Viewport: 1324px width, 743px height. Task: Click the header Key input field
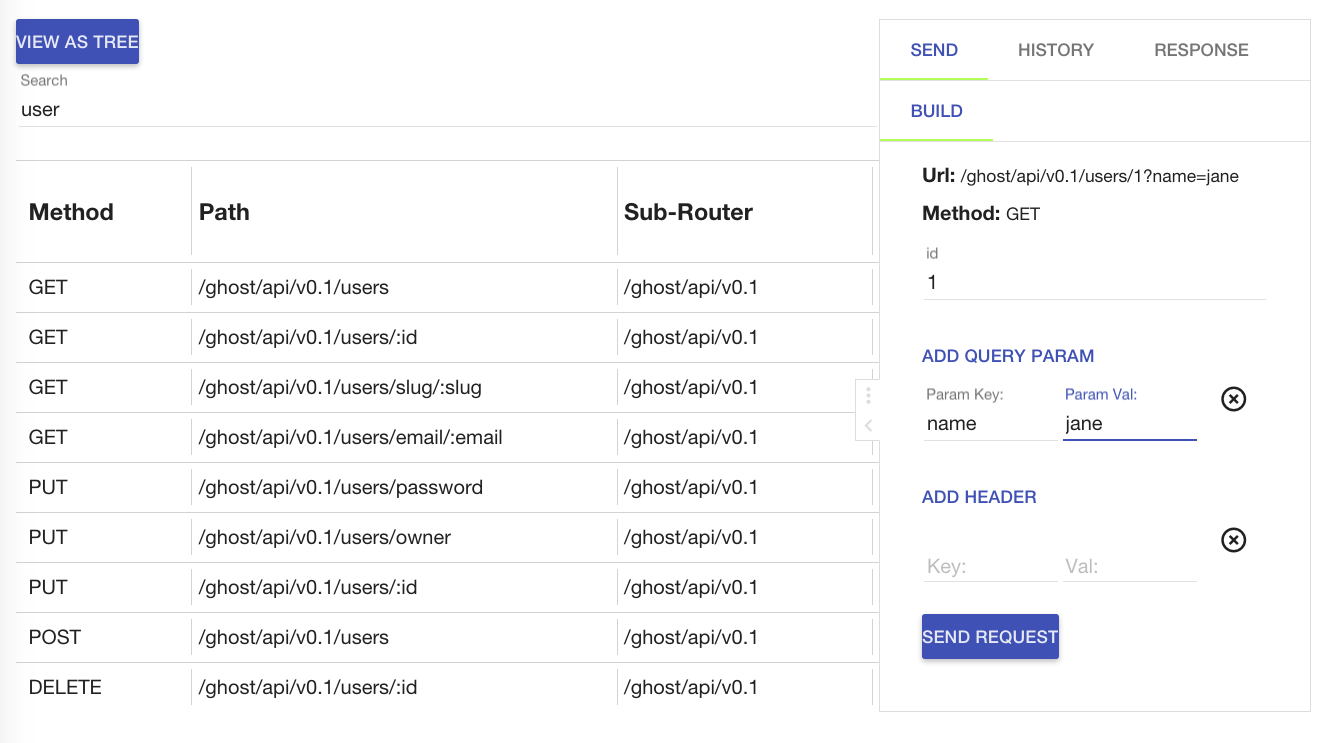coord(990,566)
